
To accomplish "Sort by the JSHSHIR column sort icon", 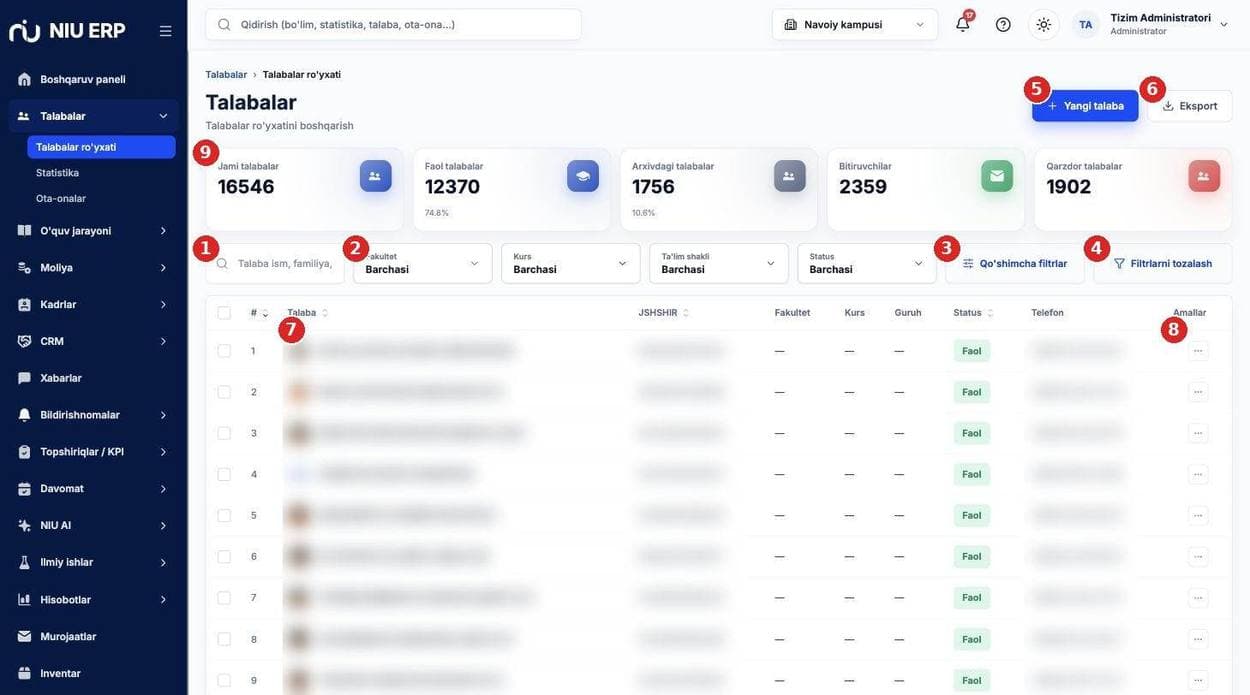I will coord(686,313).
